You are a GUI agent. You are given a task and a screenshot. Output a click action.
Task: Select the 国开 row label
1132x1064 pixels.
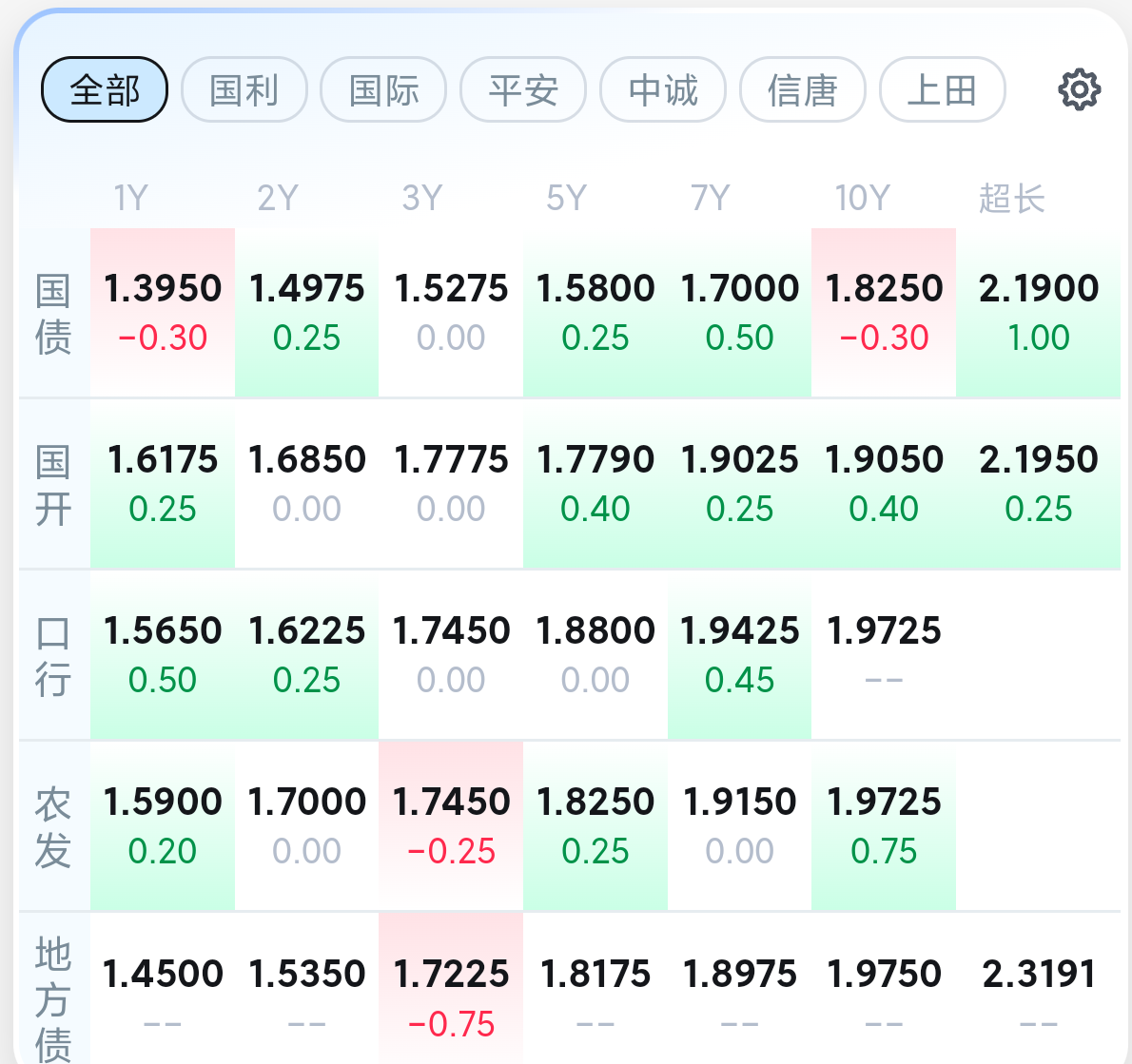[53, 484]
